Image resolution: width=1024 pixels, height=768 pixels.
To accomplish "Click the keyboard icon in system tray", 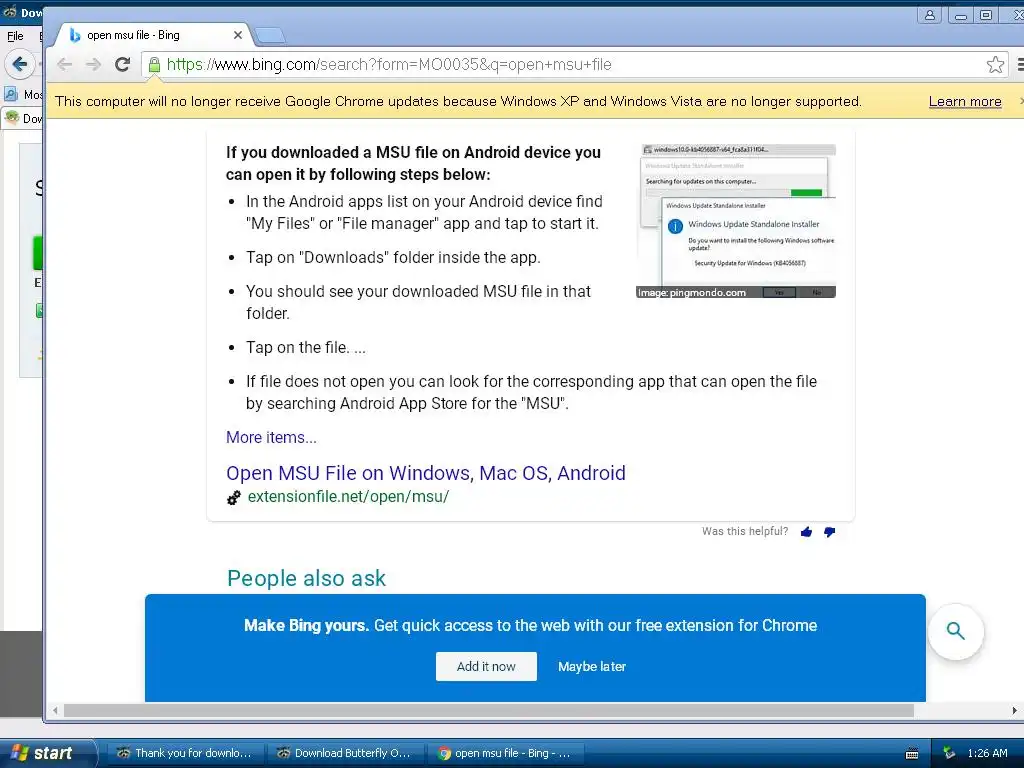I will pyautogui.click(x=912, y=754).
